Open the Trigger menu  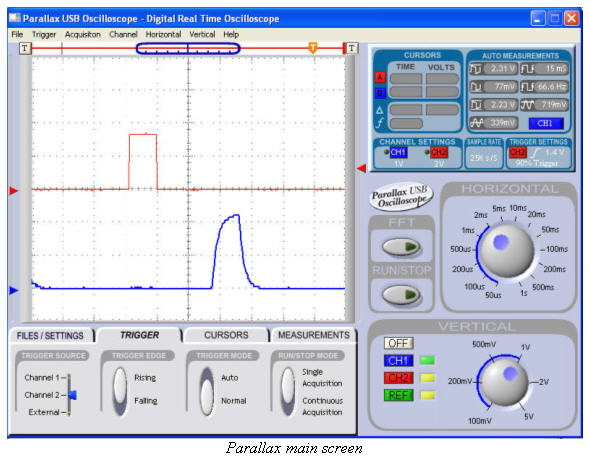(44, 35)
